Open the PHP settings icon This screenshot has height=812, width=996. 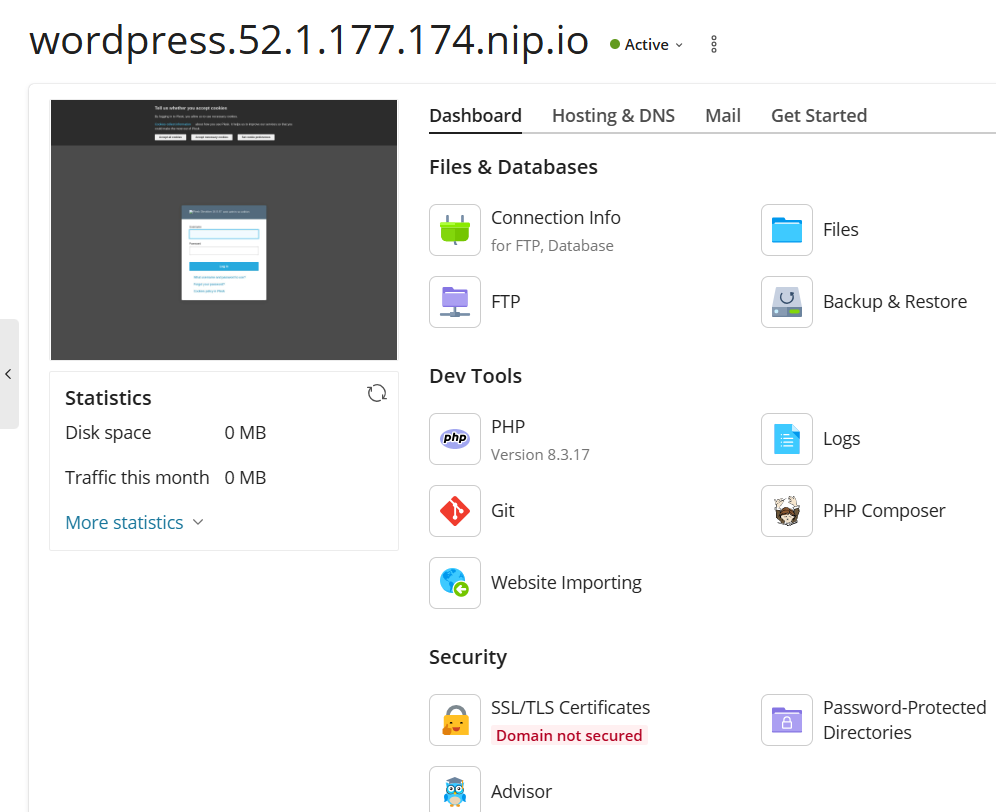click(455, 439)
